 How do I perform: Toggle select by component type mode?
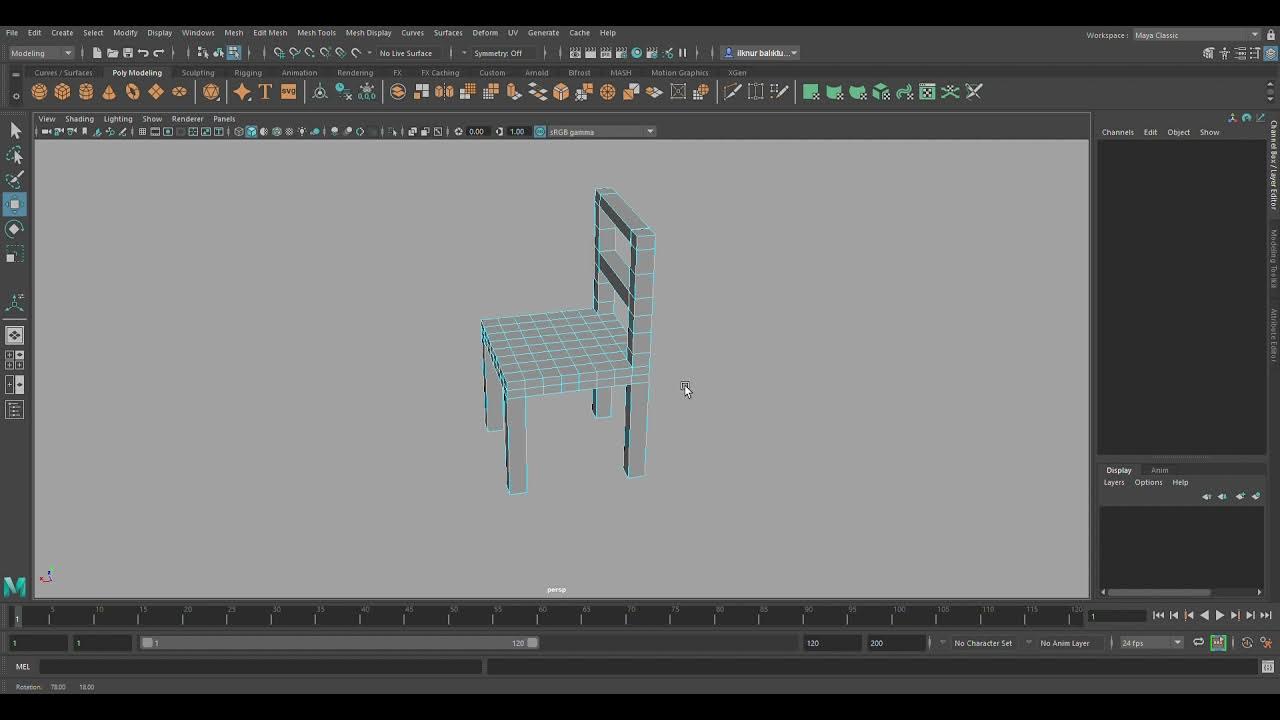coord(233,53)
